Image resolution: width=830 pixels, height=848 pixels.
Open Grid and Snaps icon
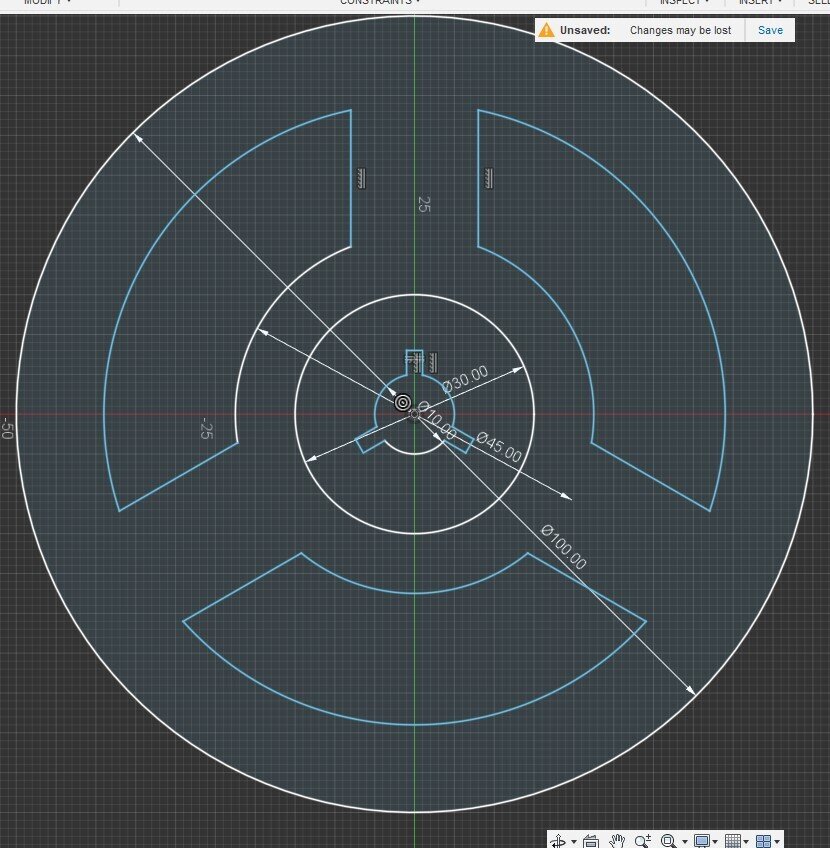(733, 842)
